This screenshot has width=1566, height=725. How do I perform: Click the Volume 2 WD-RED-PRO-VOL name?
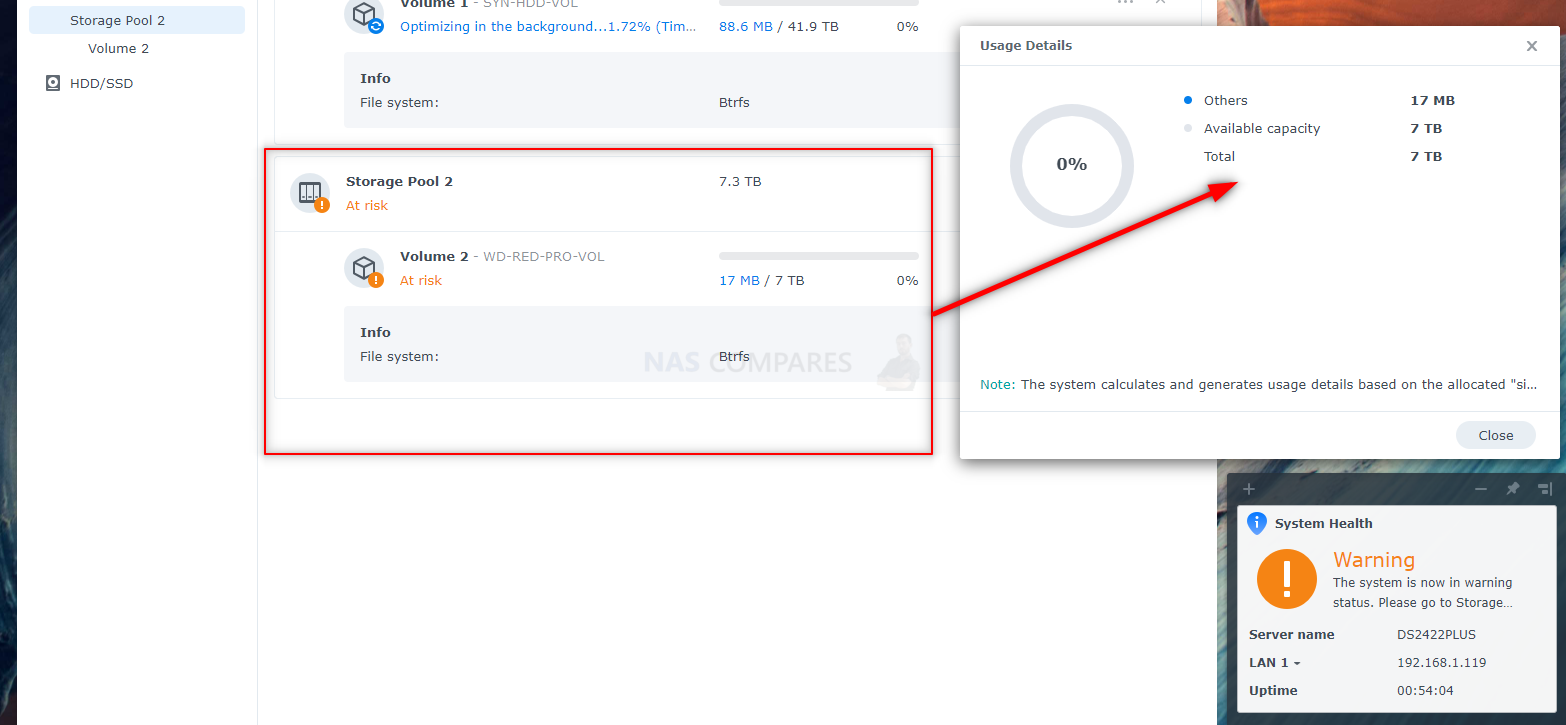tap(502, 256)
